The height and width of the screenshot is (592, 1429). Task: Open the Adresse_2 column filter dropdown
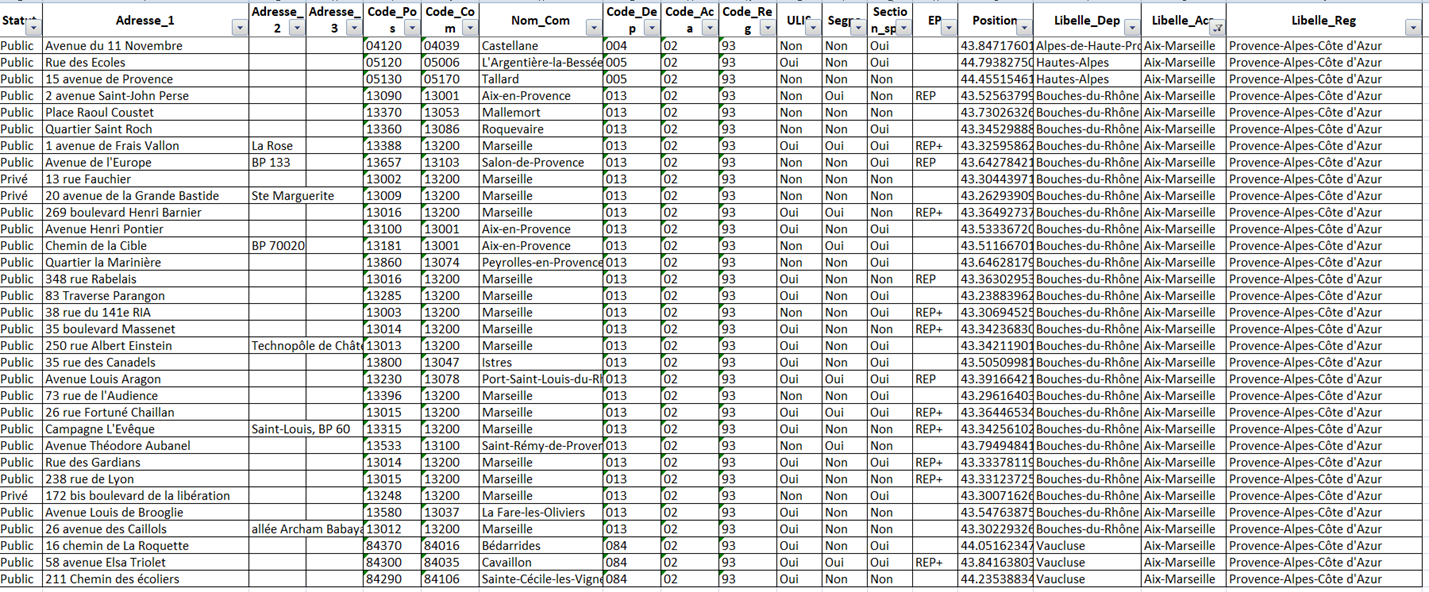pyautogui.click(x=296, y=29)
